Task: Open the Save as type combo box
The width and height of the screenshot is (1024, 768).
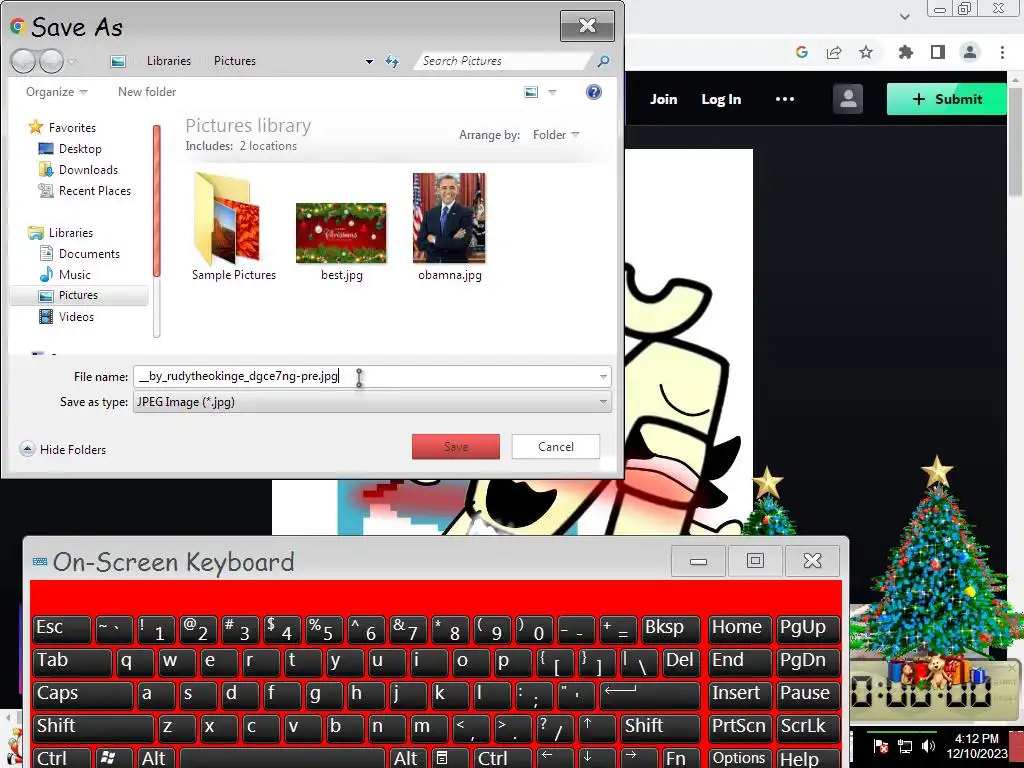Action: coord(372,402)
